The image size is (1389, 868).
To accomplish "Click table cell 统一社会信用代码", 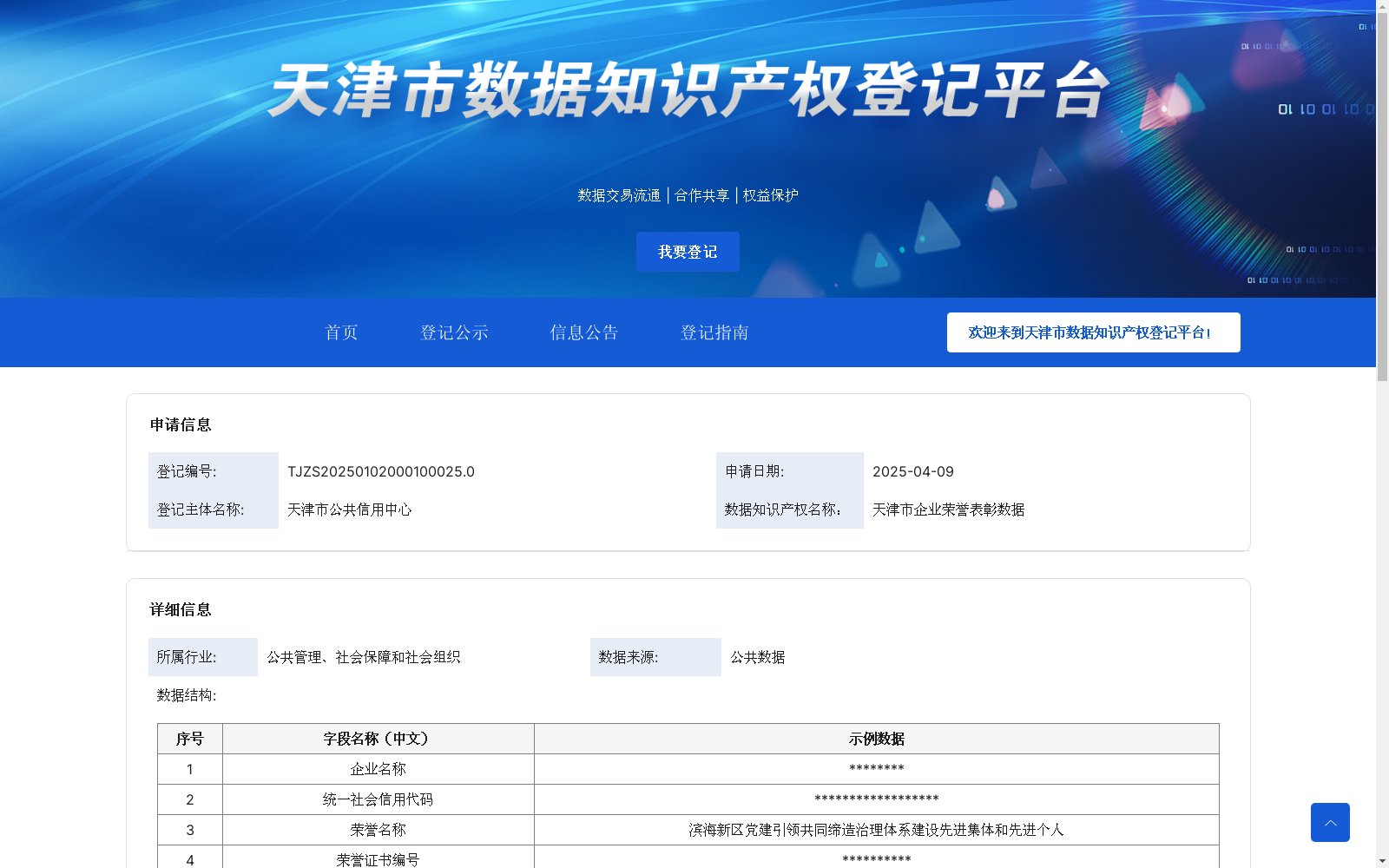I will point(379,799).
